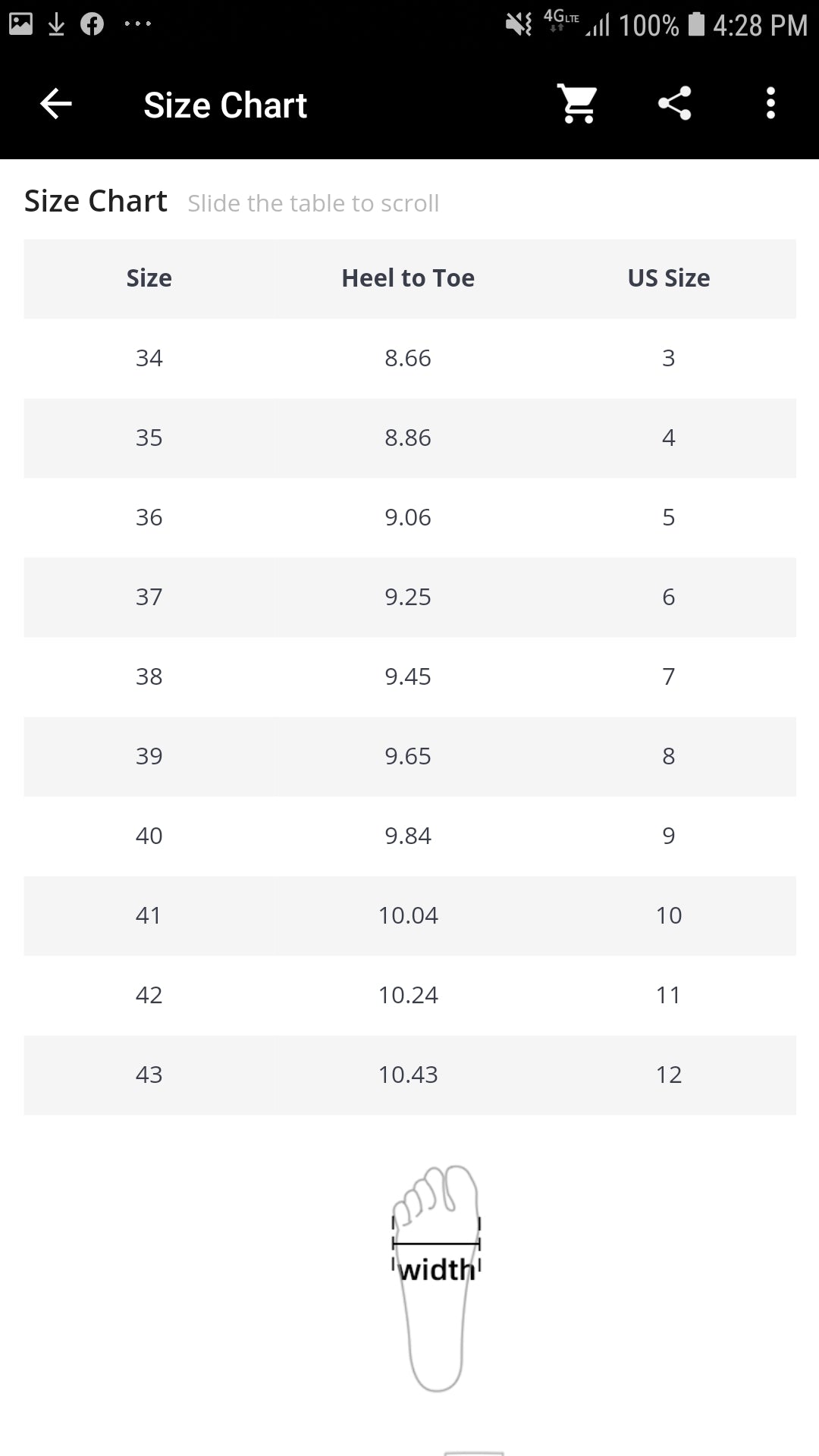
Task: Tap the 9.65 heel to toe measurement
Action: 408,756
